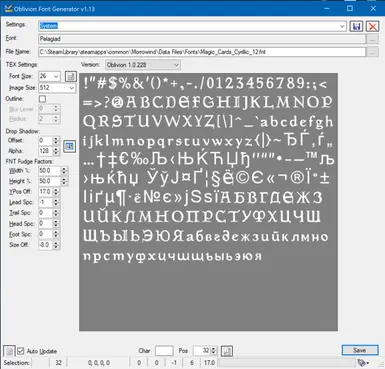Click the Lead Spc value -1
The height and width of the screenshot is (369, 385).
(46, 202)
